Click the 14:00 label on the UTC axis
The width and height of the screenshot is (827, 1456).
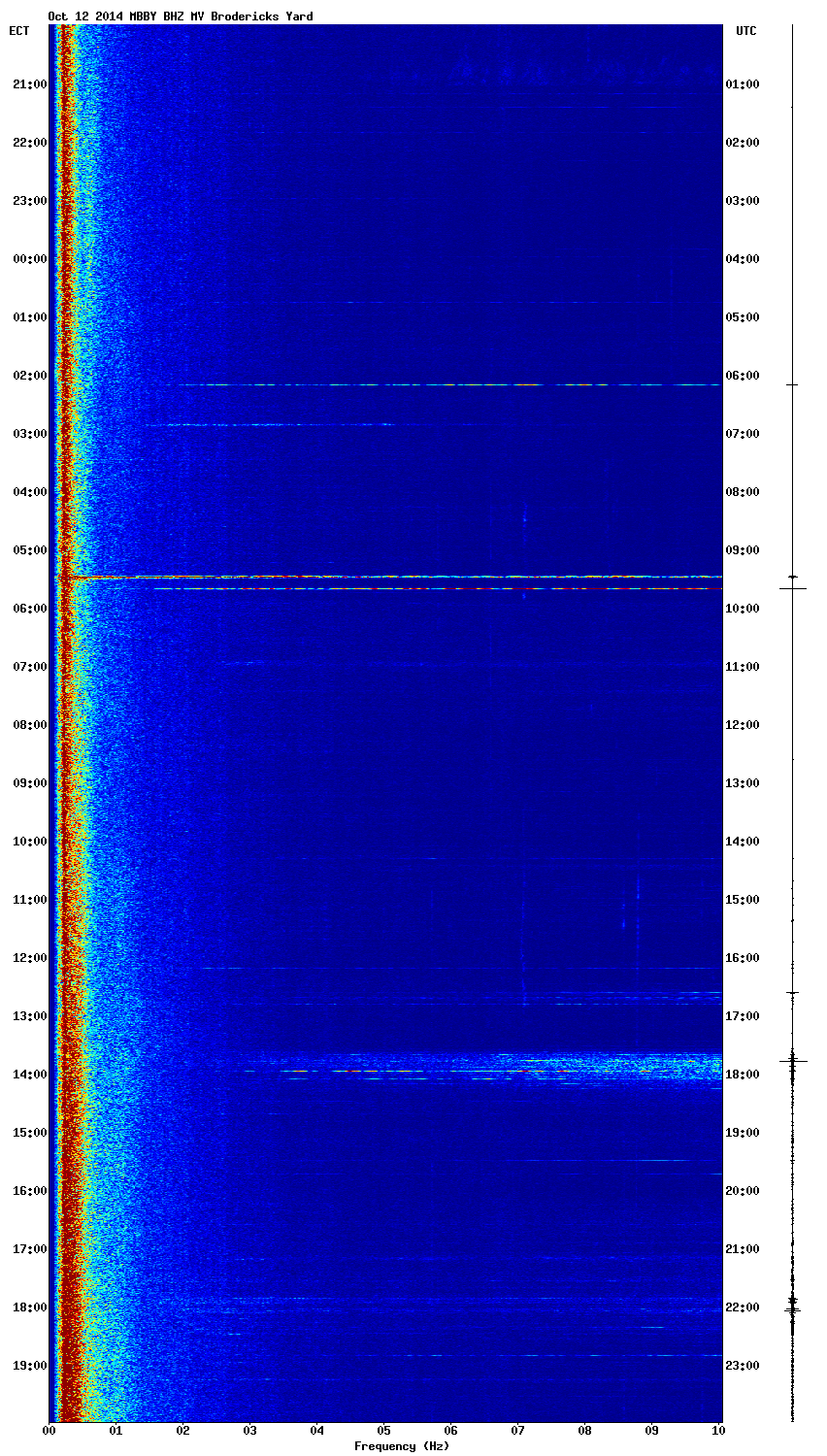(743, 842)
